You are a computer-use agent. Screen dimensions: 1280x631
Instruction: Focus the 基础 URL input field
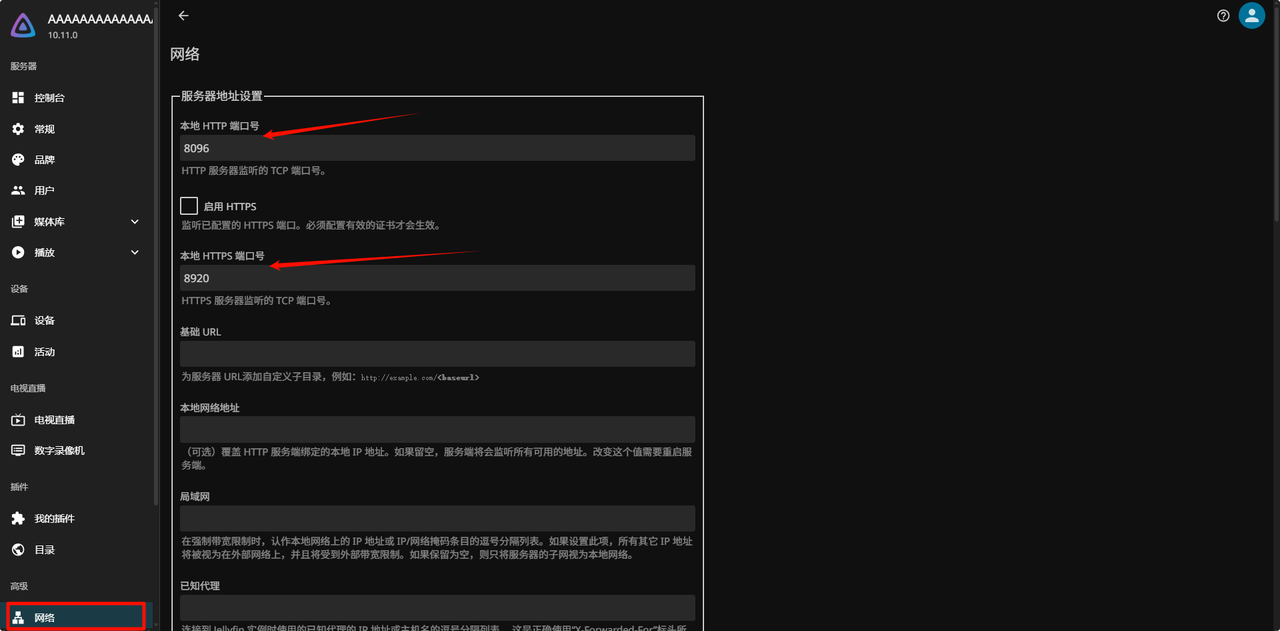click(437, 354)
